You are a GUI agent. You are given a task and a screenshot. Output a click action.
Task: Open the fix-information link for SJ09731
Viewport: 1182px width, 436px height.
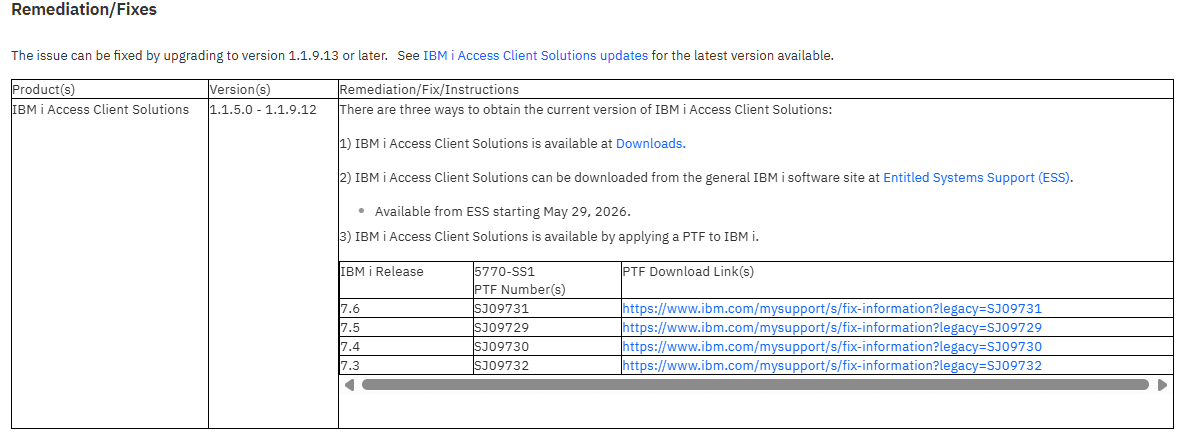click(831, 309)
